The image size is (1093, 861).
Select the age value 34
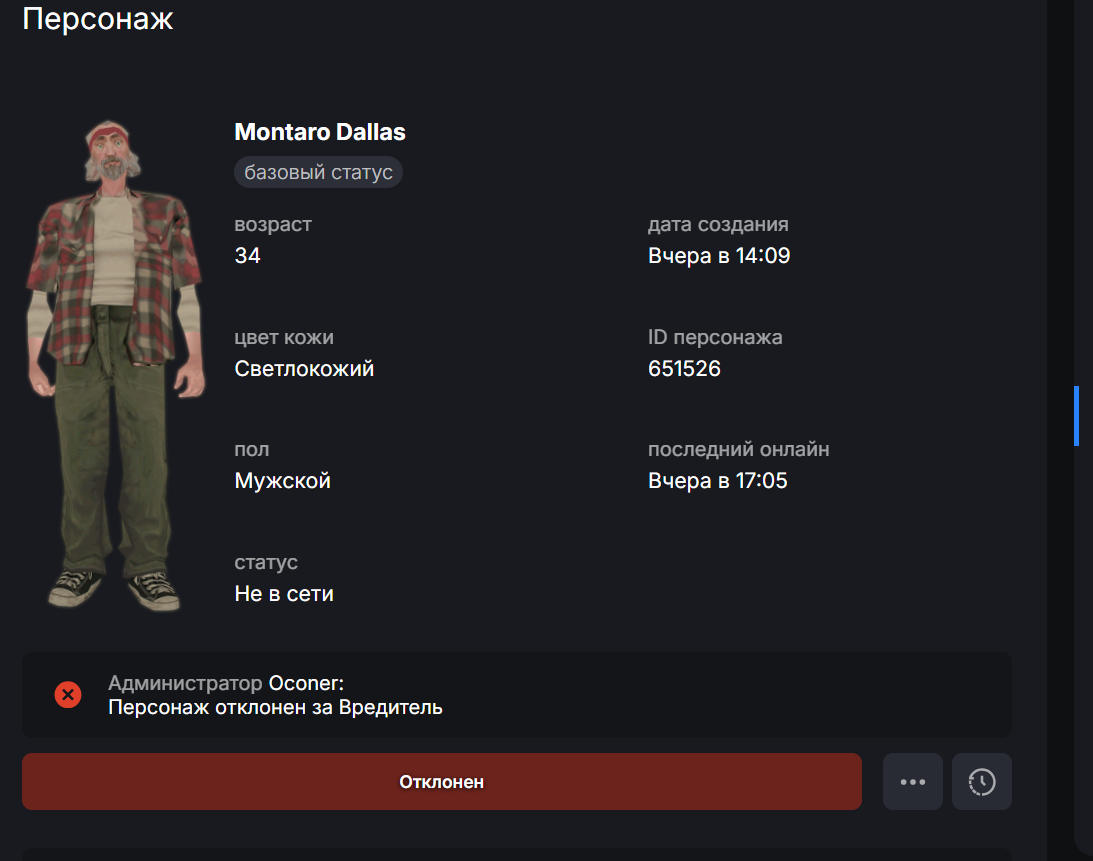pos(247,256)
